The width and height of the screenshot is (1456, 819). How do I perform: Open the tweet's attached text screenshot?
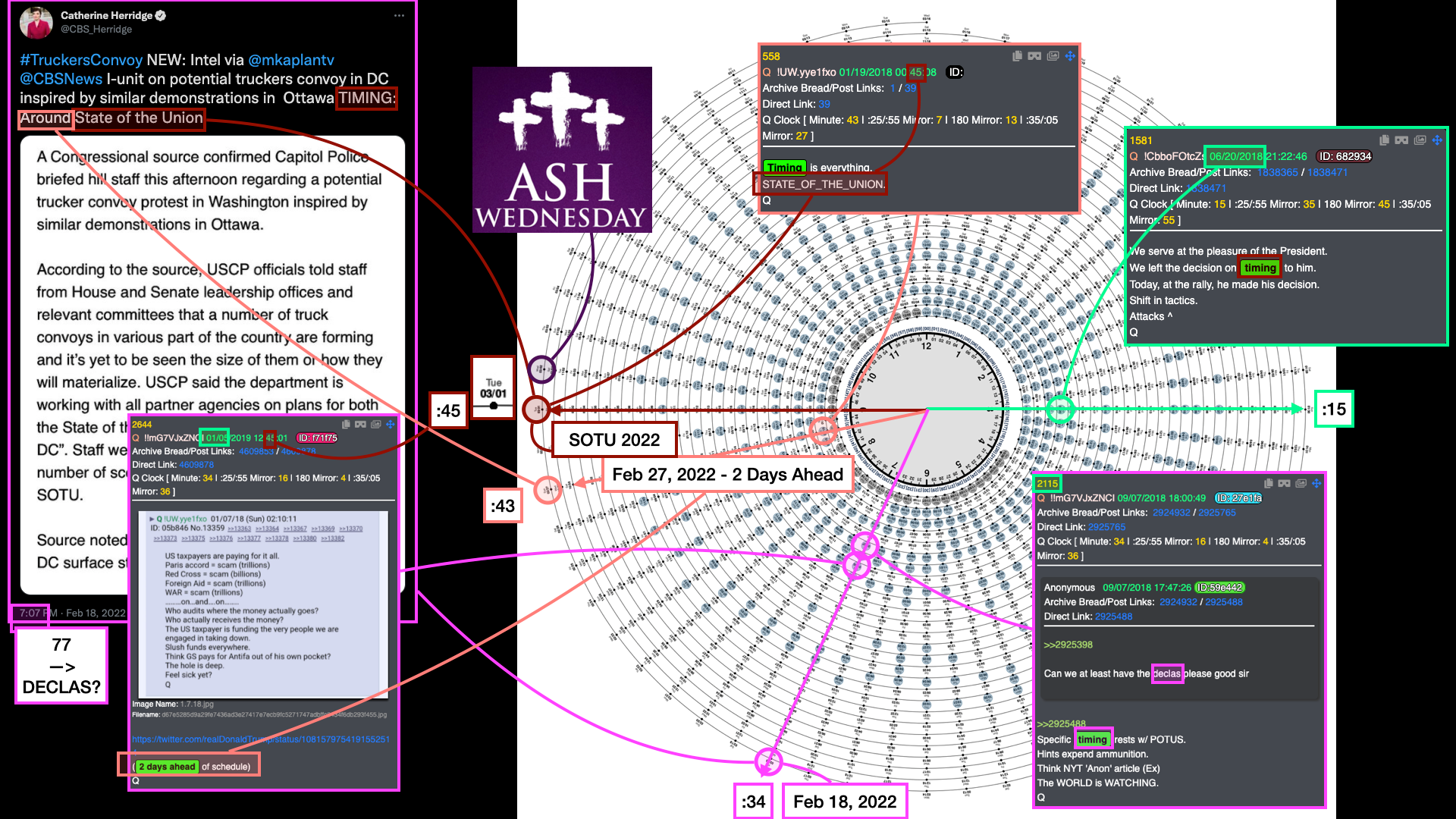(212, 364)
